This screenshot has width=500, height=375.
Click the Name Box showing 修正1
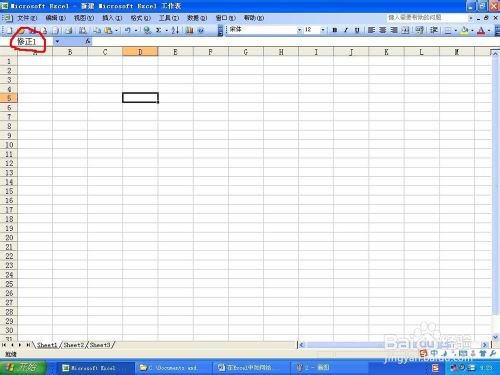[x=27, y=42]
